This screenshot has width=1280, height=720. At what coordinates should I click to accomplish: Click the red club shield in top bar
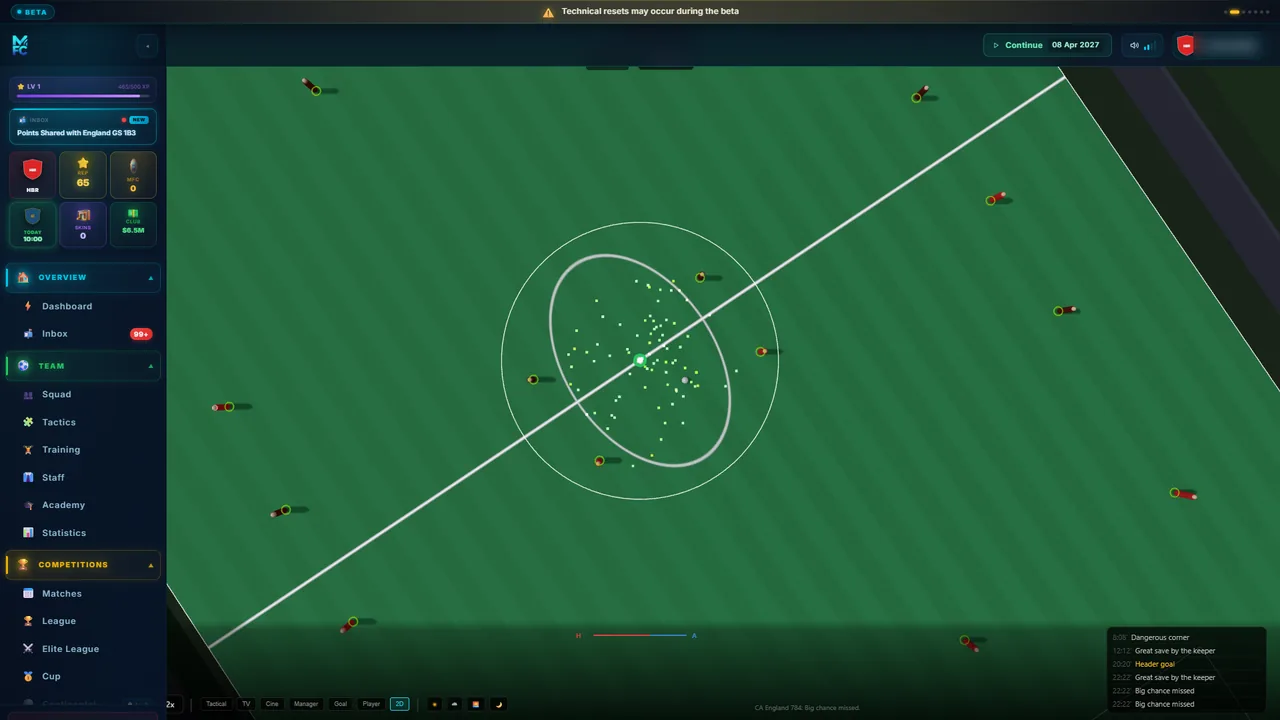point(1185,45)
